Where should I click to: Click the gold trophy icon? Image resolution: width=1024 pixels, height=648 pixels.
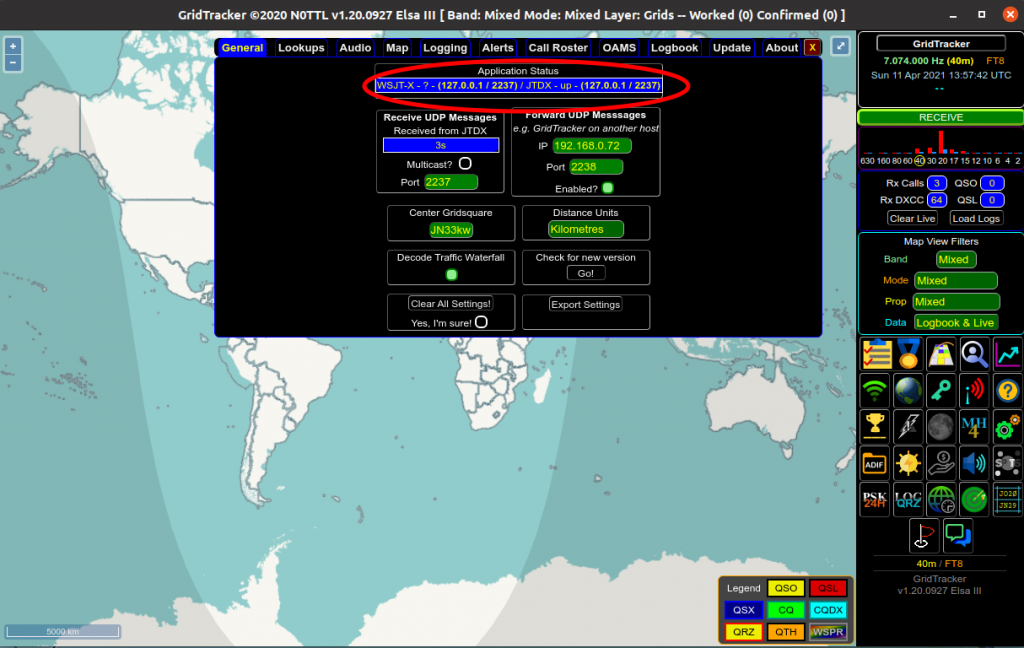[x=875, y=427]
